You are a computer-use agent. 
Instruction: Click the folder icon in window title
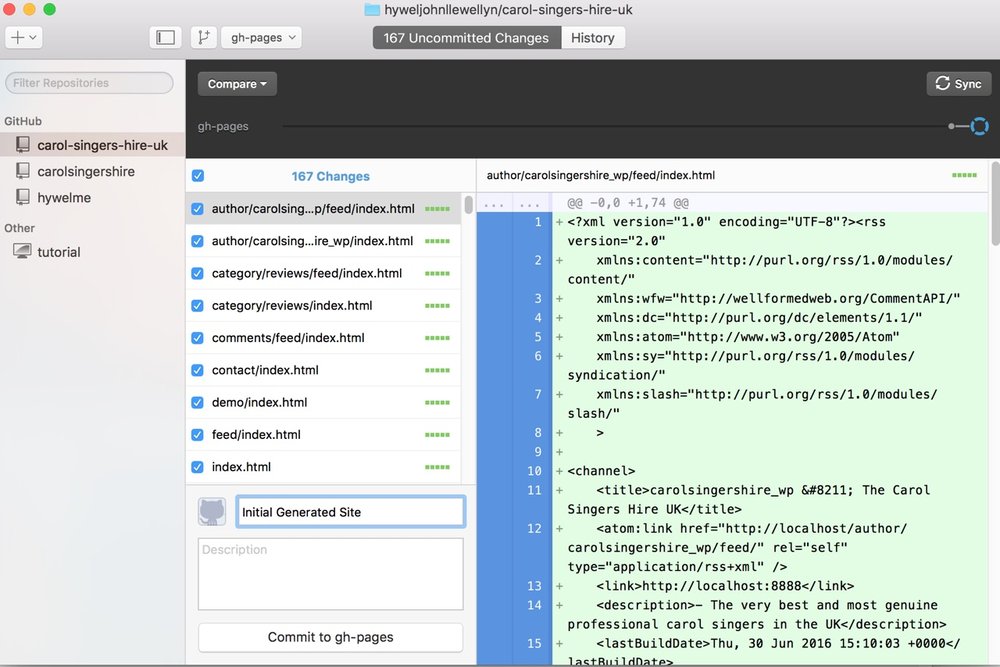pyautogui.click(x=372, y=10)
